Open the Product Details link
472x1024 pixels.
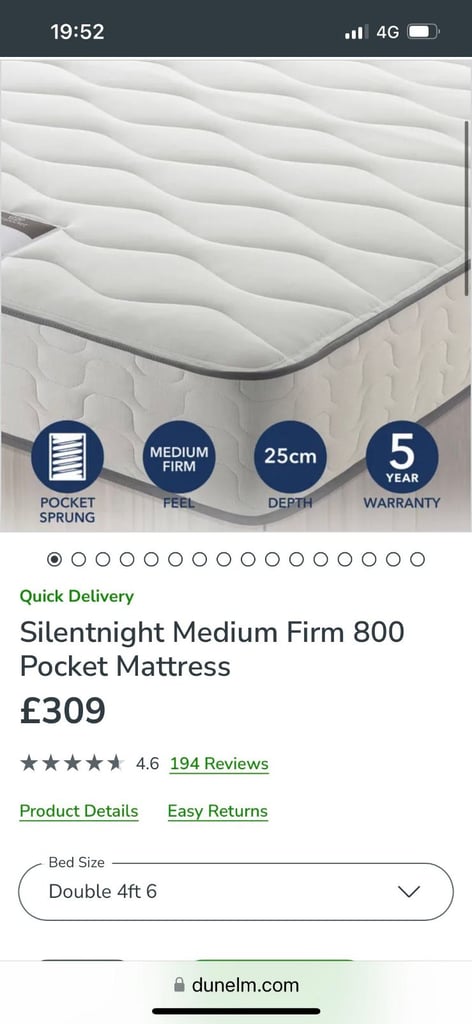[x=79, y=811]
